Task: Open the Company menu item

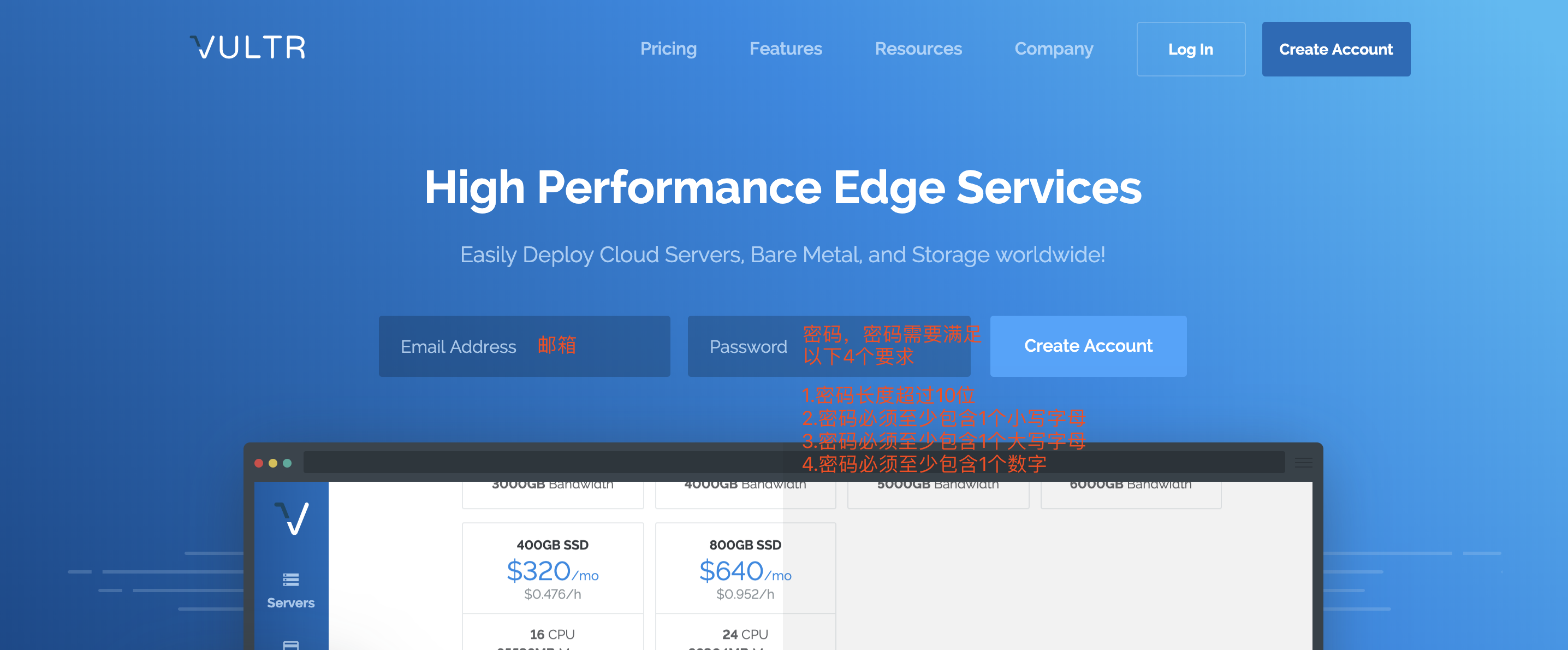Action: 1054,49
